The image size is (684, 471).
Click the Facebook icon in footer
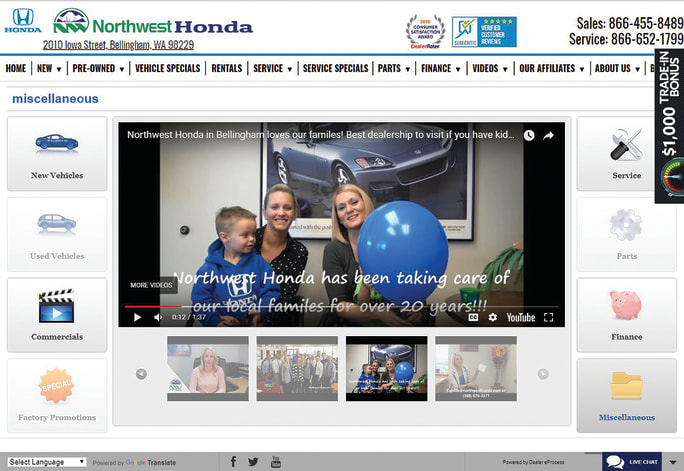[x=233, y=461]
